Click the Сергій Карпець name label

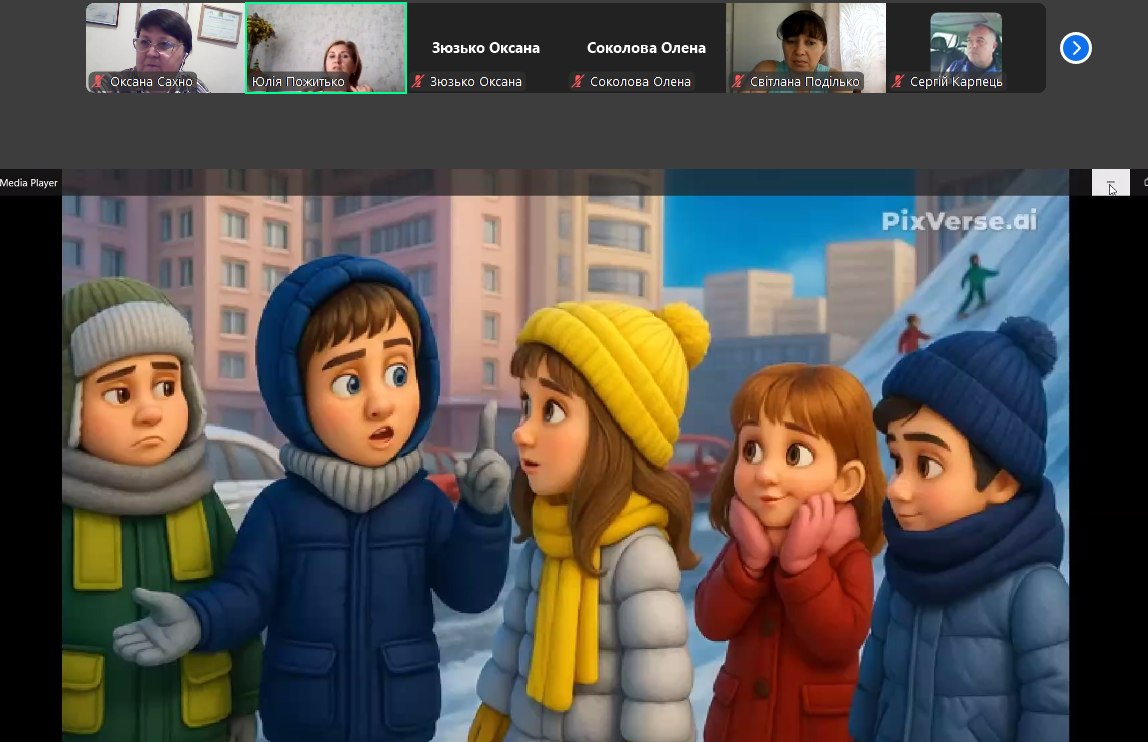(x=955, y=82)
